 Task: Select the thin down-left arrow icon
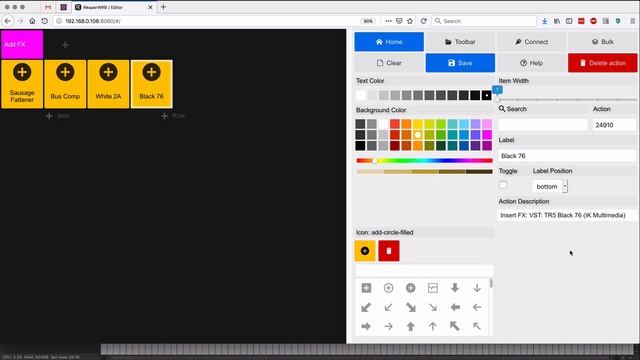click(x=388, y=307)
